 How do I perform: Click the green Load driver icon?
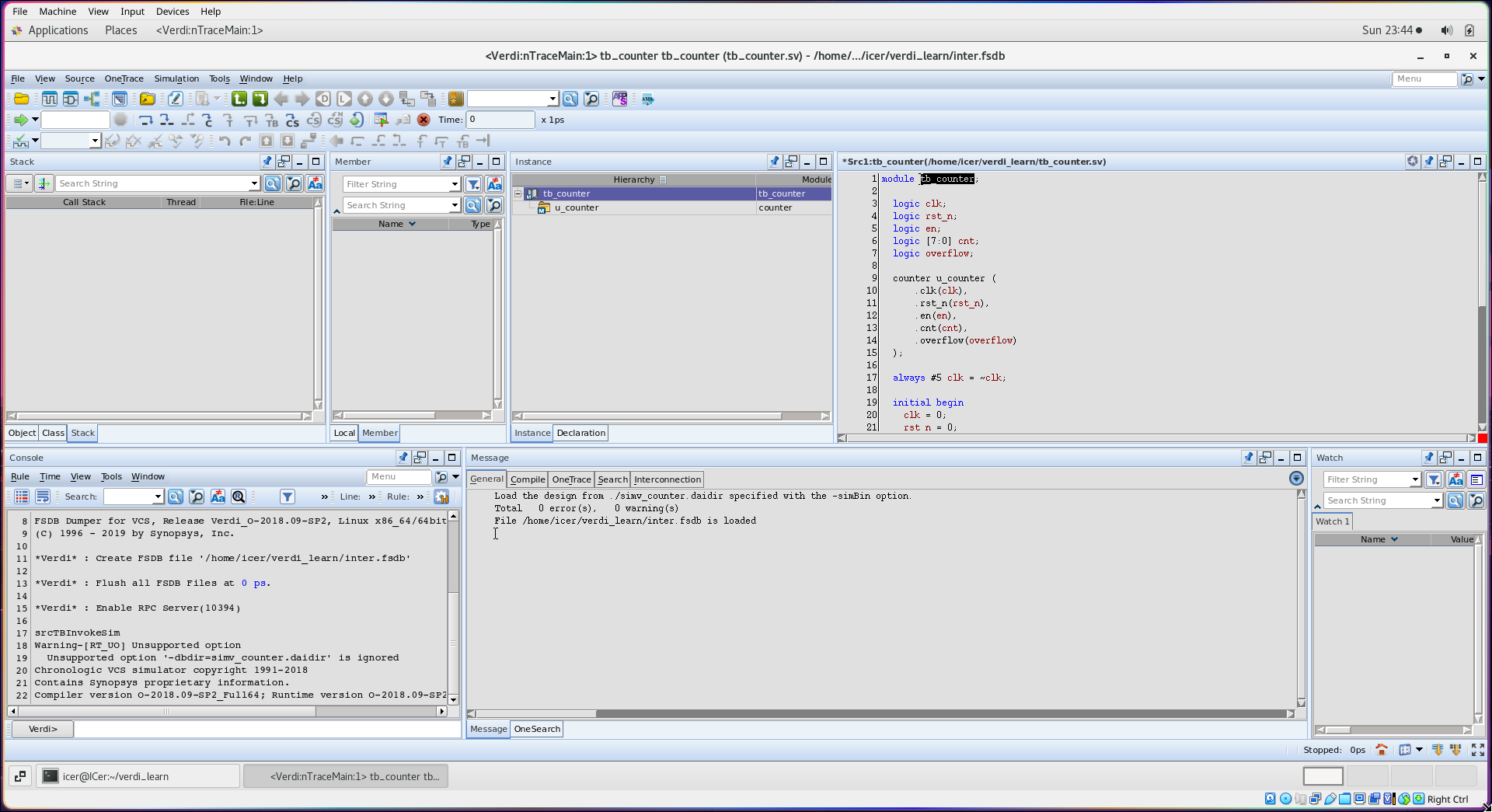point(239,99)
